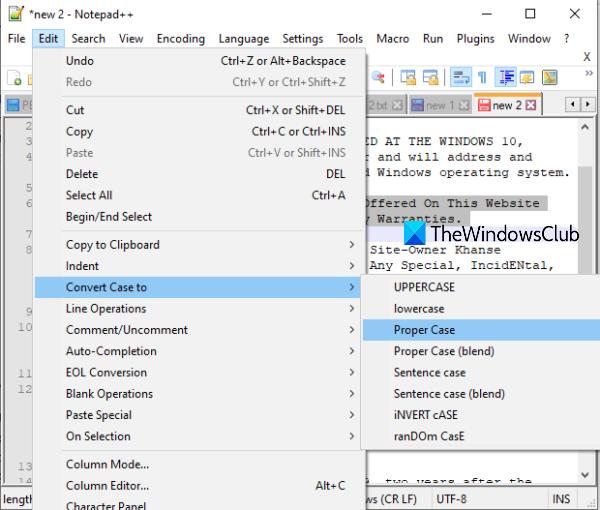Select iNVERT cASE option

(x=481, y=415)
